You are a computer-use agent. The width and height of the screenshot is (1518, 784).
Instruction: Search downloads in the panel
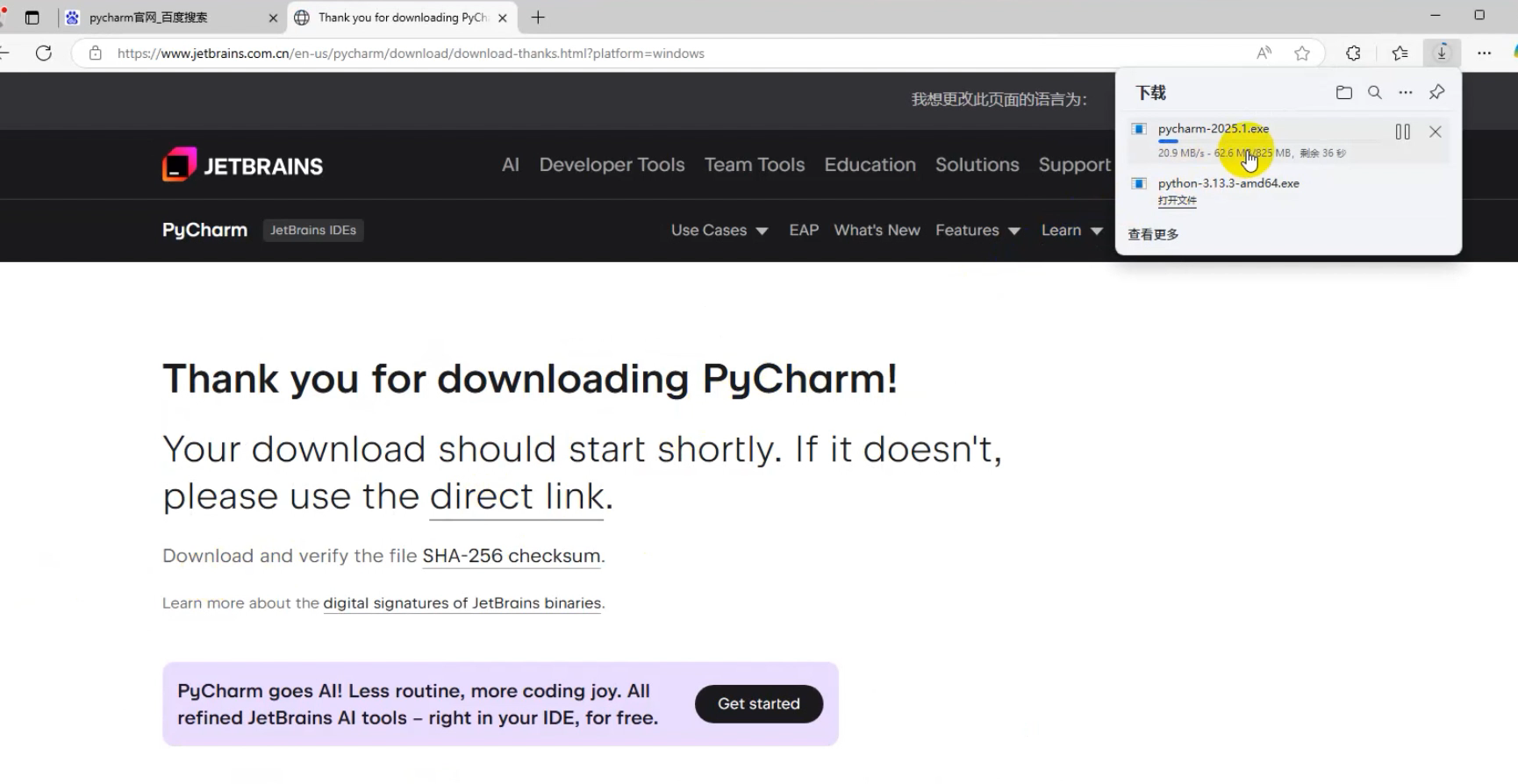coord(1375,92)
